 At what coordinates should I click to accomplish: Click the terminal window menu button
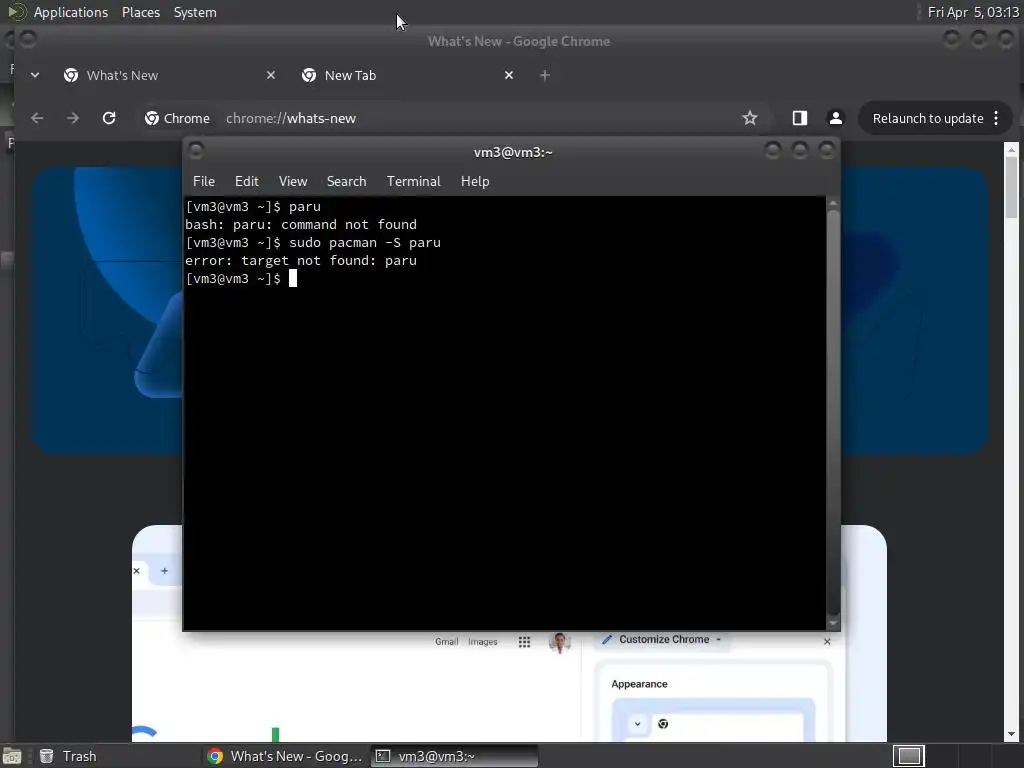tap(196, 151)
